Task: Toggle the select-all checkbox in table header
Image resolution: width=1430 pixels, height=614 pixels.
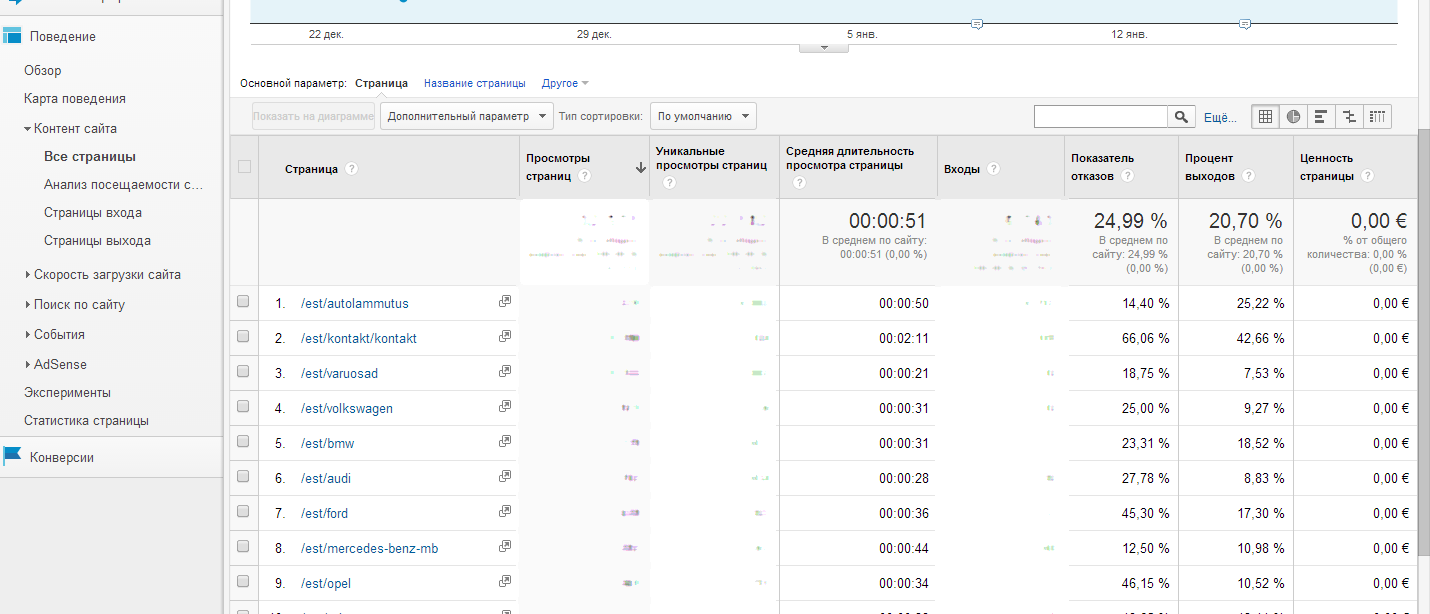Action: point(244,167)
